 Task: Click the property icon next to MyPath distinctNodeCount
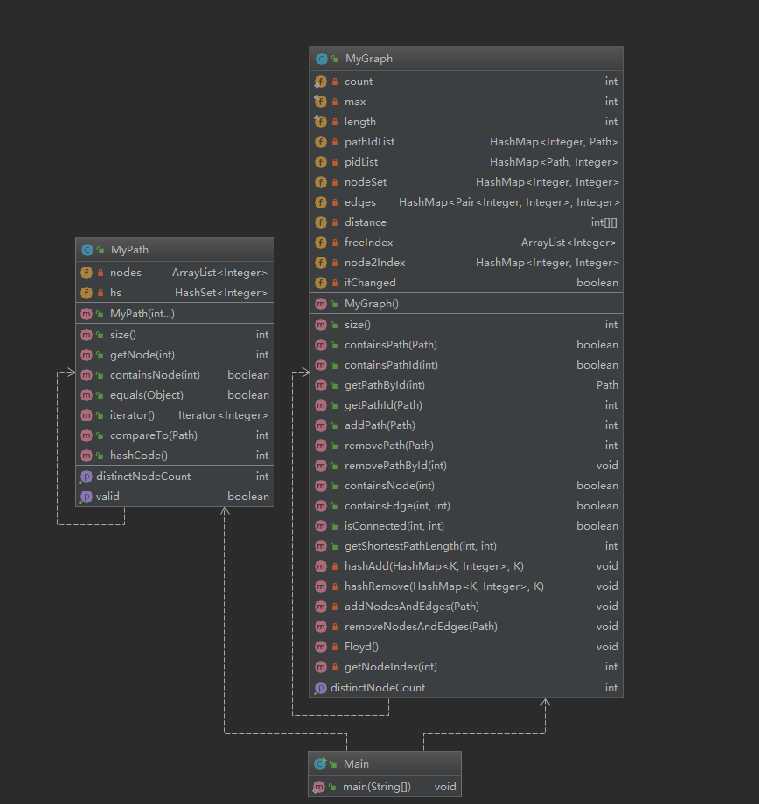[x=86, y=476]
